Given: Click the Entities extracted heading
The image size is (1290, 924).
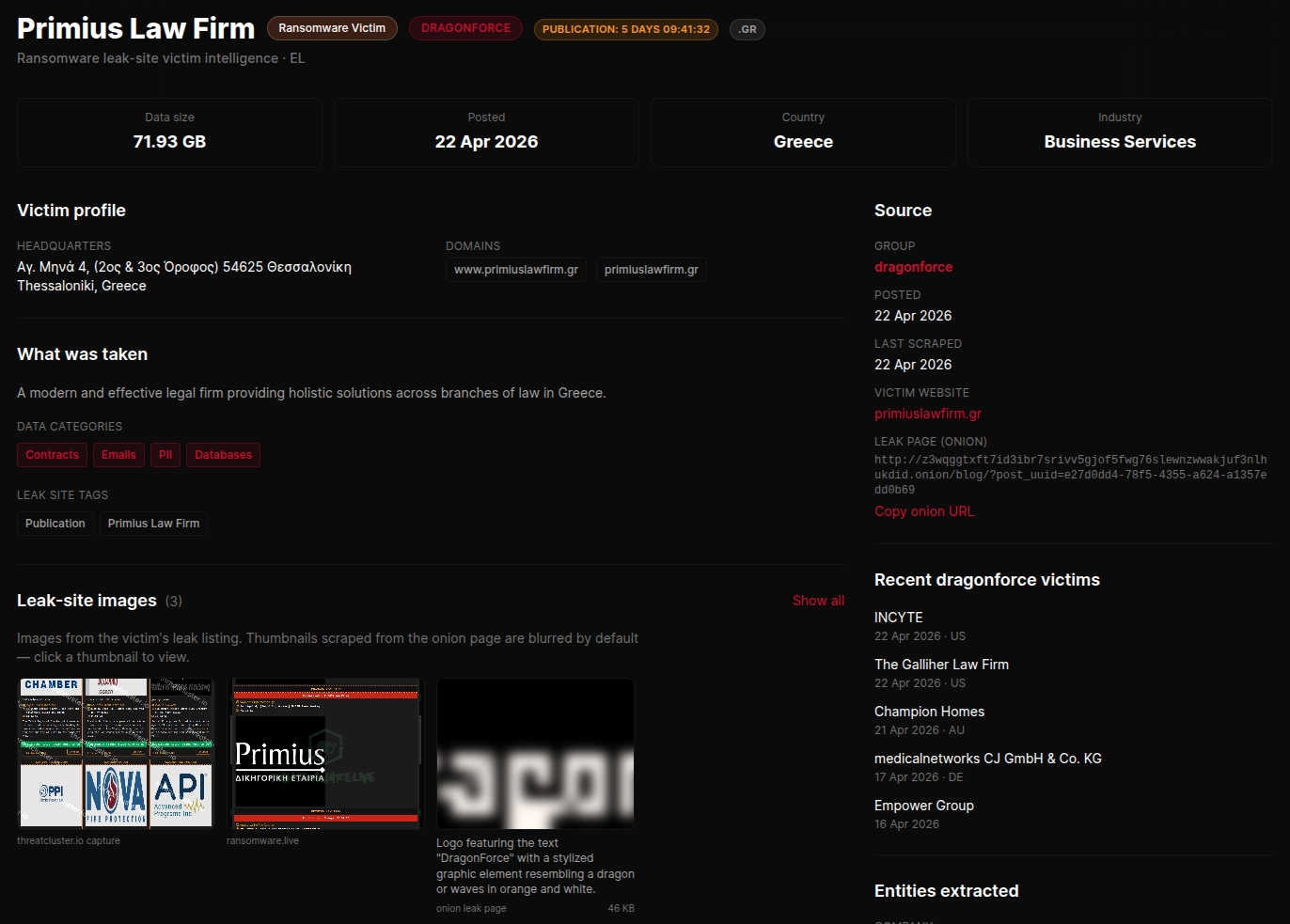Looking at the screenshot, I should point(946,891).
